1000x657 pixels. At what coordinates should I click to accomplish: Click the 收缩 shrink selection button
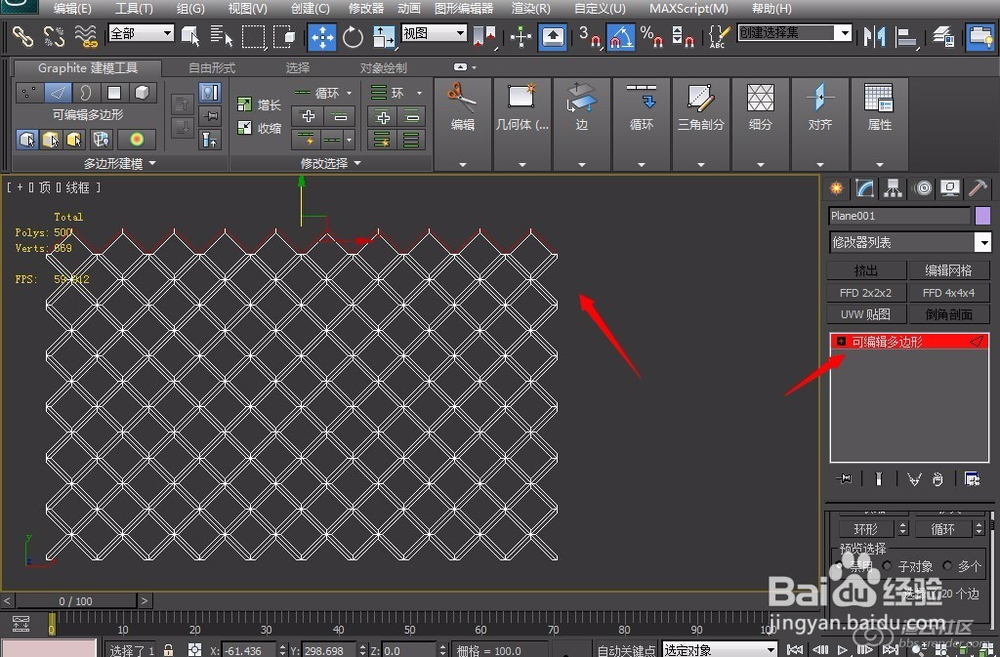pyautogui.click(x=259, y=128)
